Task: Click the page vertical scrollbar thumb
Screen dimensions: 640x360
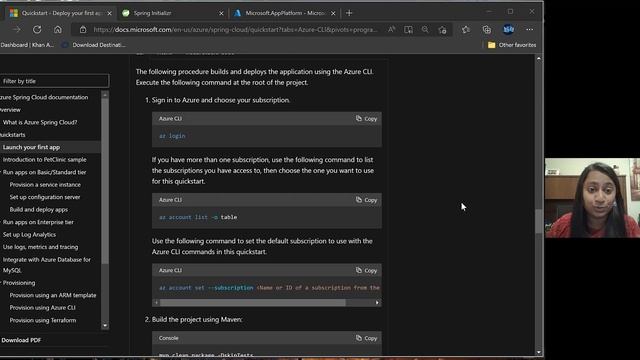Action: [538, 221]
